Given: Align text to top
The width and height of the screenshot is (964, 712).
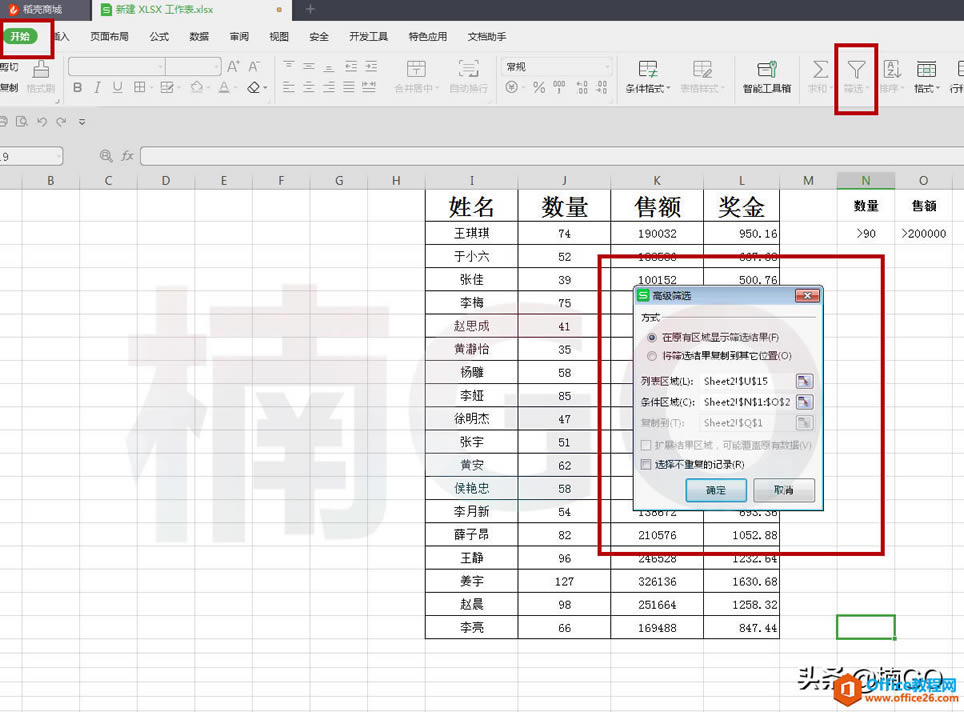Looking at the screenshot, I should [x=289, y=66].
